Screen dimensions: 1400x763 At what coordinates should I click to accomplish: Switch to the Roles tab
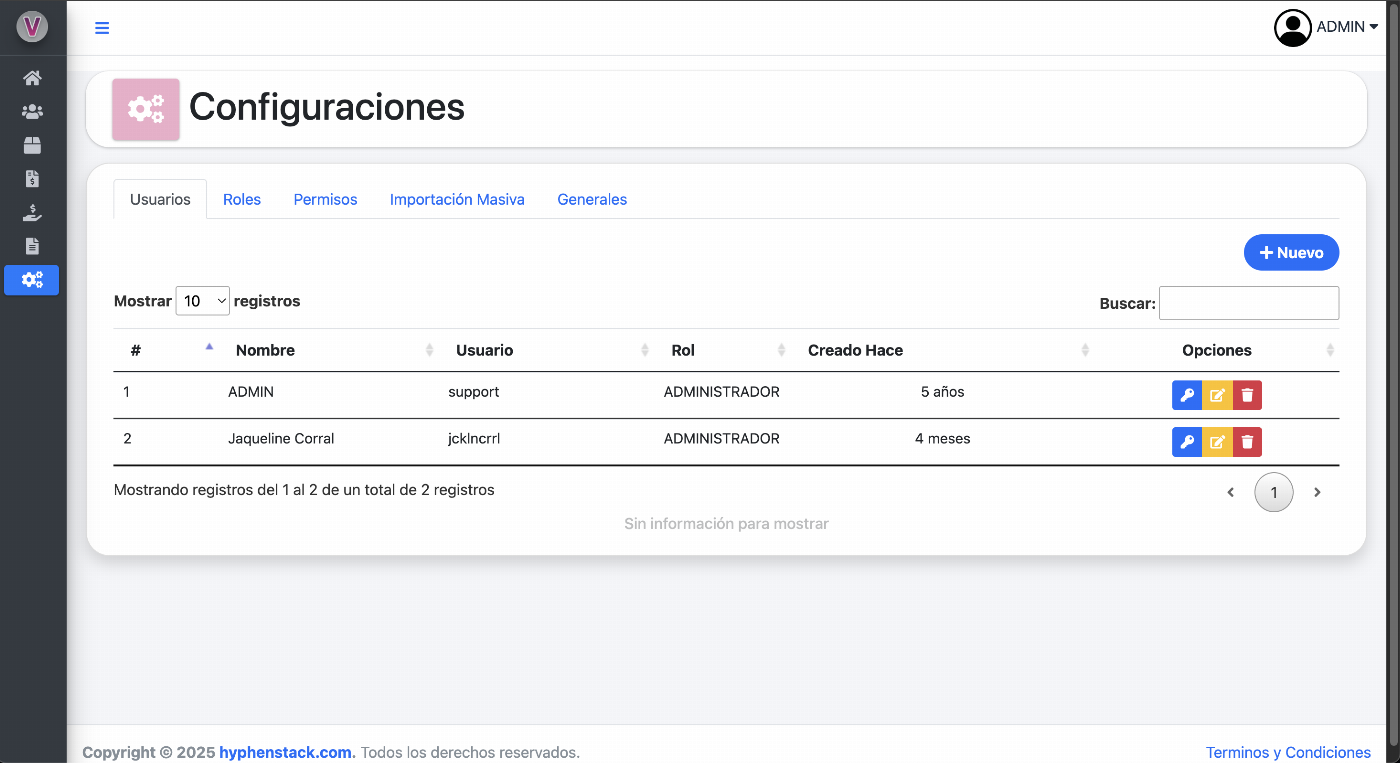tap(241, 199)
